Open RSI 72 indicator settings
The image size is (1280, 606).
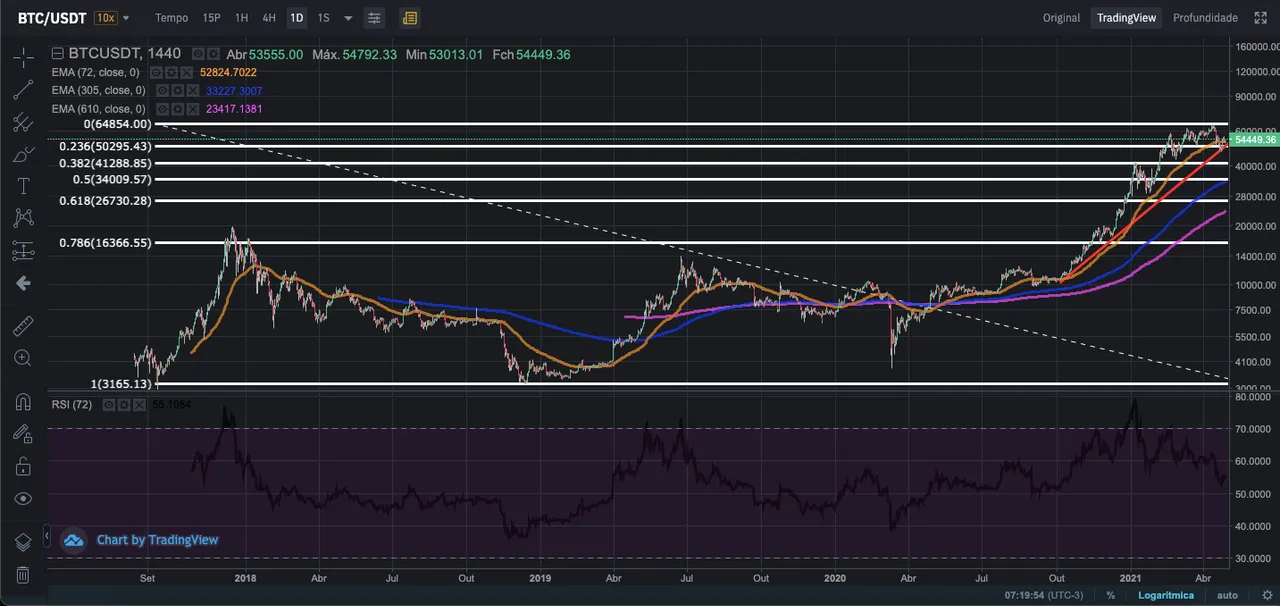click(x=125, y=404)
